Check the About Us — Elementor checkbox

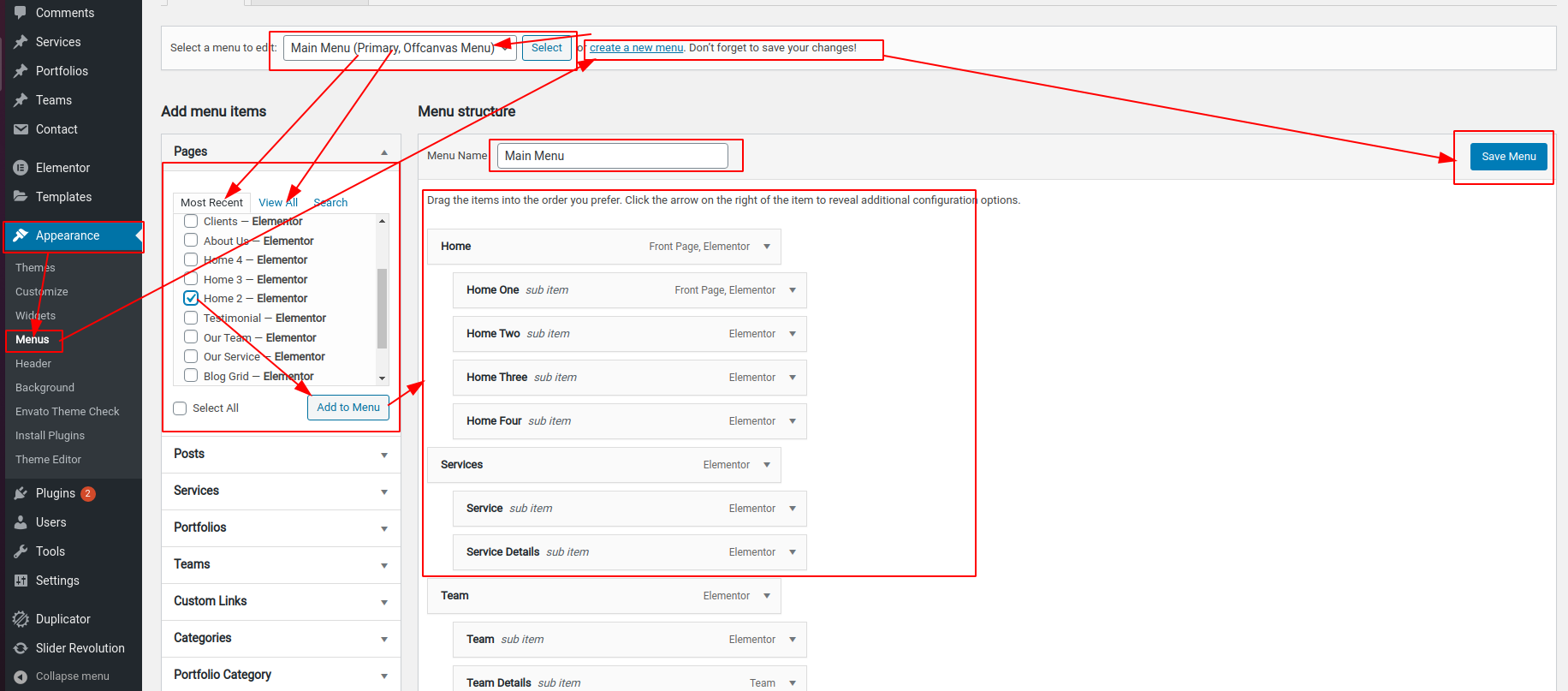[191, 241]
